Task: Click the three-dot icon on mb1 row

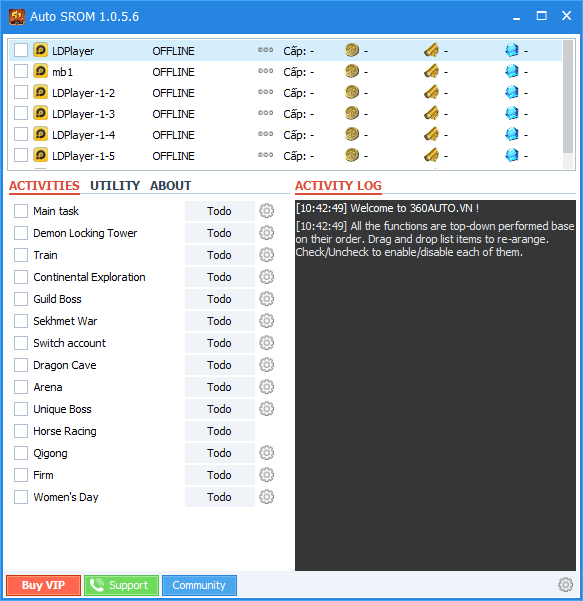Action: pyautogui.click(x=265, y=71)
